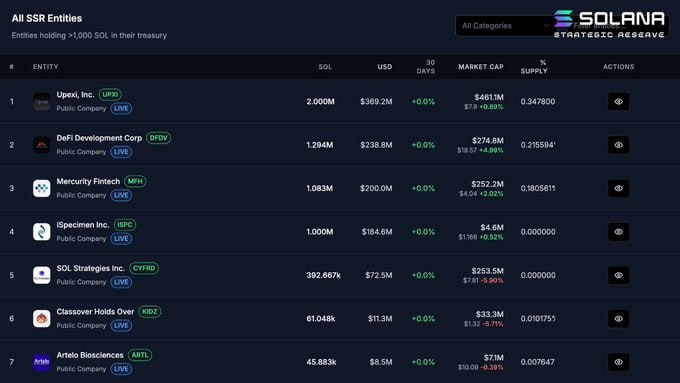Click the Upexi, Inc. company logo
The height and width of the screenshot is (383, 680).
pyautogui.click(x=42, y=101)
